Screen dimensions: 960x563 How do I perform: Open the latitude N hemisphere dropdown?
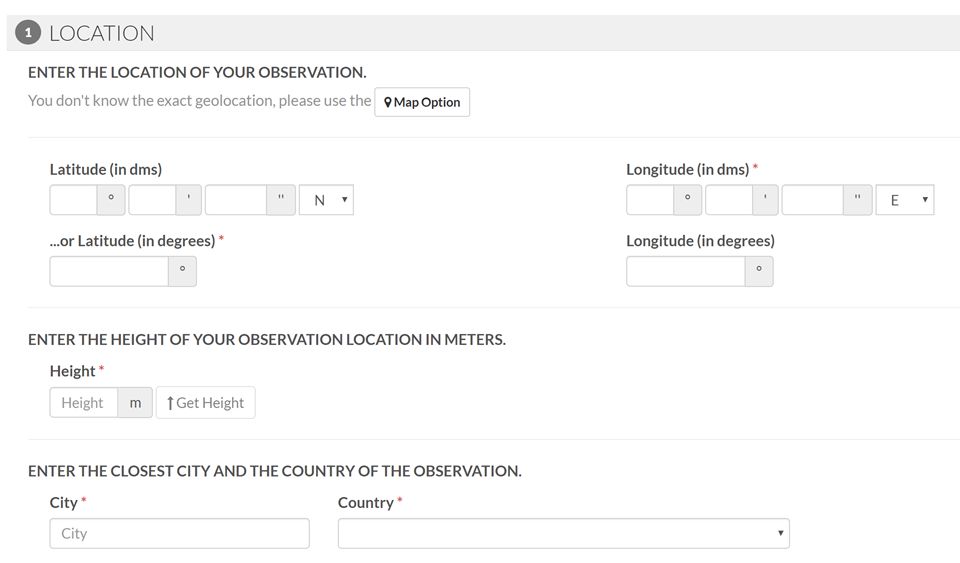tap(326, 200)
